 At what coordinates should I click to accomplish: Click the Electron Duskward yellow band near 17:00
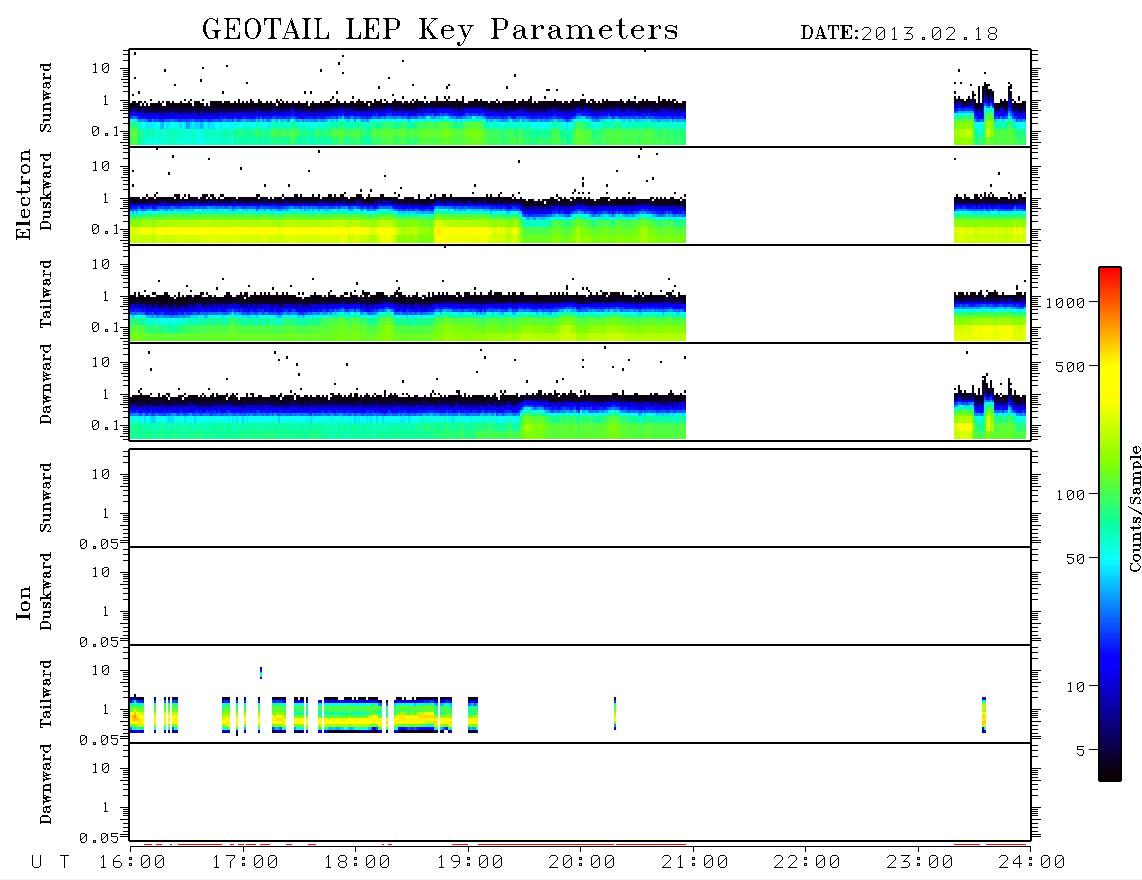[244, 232]
